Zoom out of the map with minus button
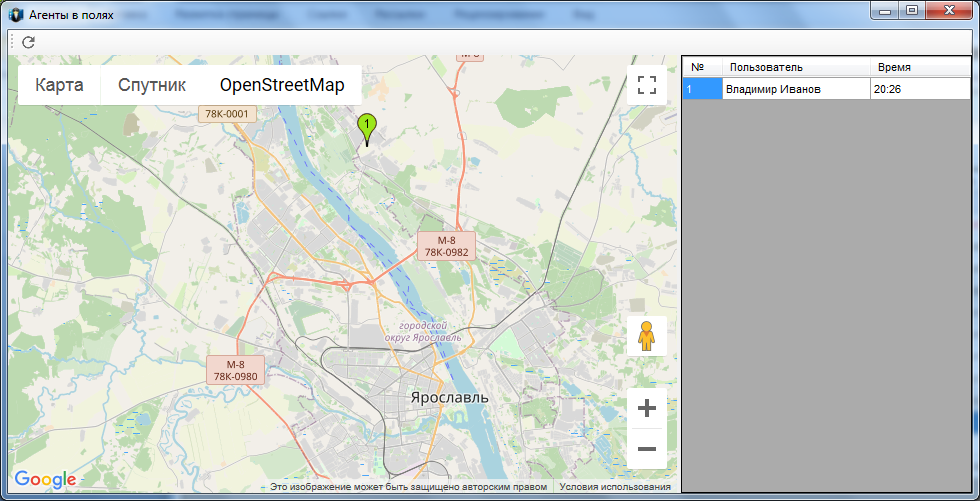Screen dimensions: 980x501 (x=647, y=449)
